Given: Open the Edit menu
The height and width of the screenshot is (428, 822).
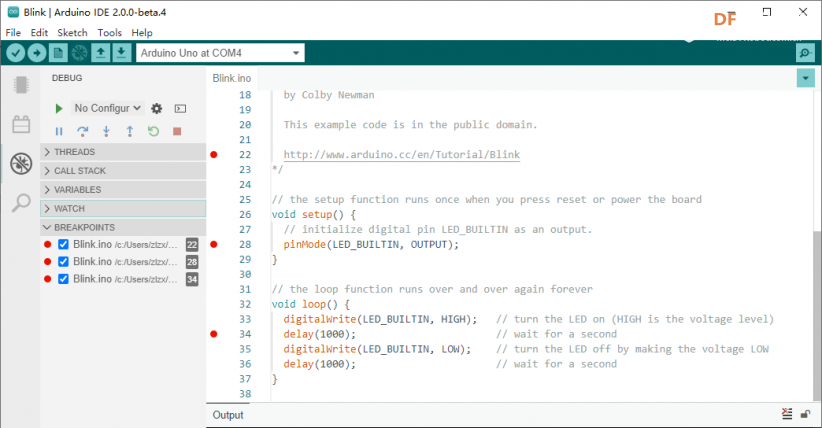Looking at the screenshot, I should coord(39,33).
